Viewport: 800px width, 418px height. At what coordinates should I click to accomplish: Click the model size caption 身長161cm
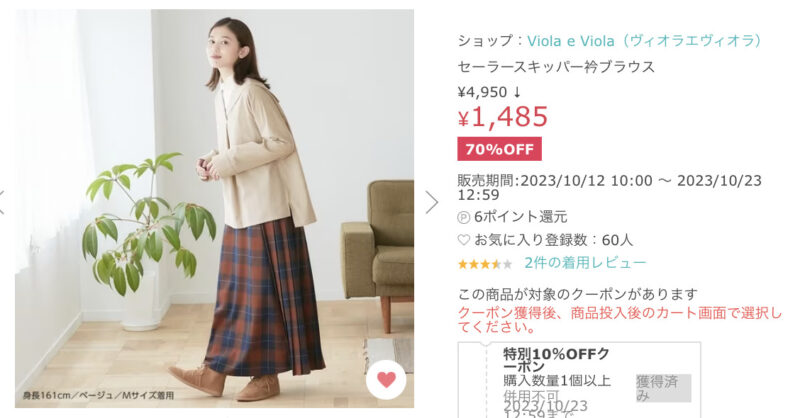point(98,396)
